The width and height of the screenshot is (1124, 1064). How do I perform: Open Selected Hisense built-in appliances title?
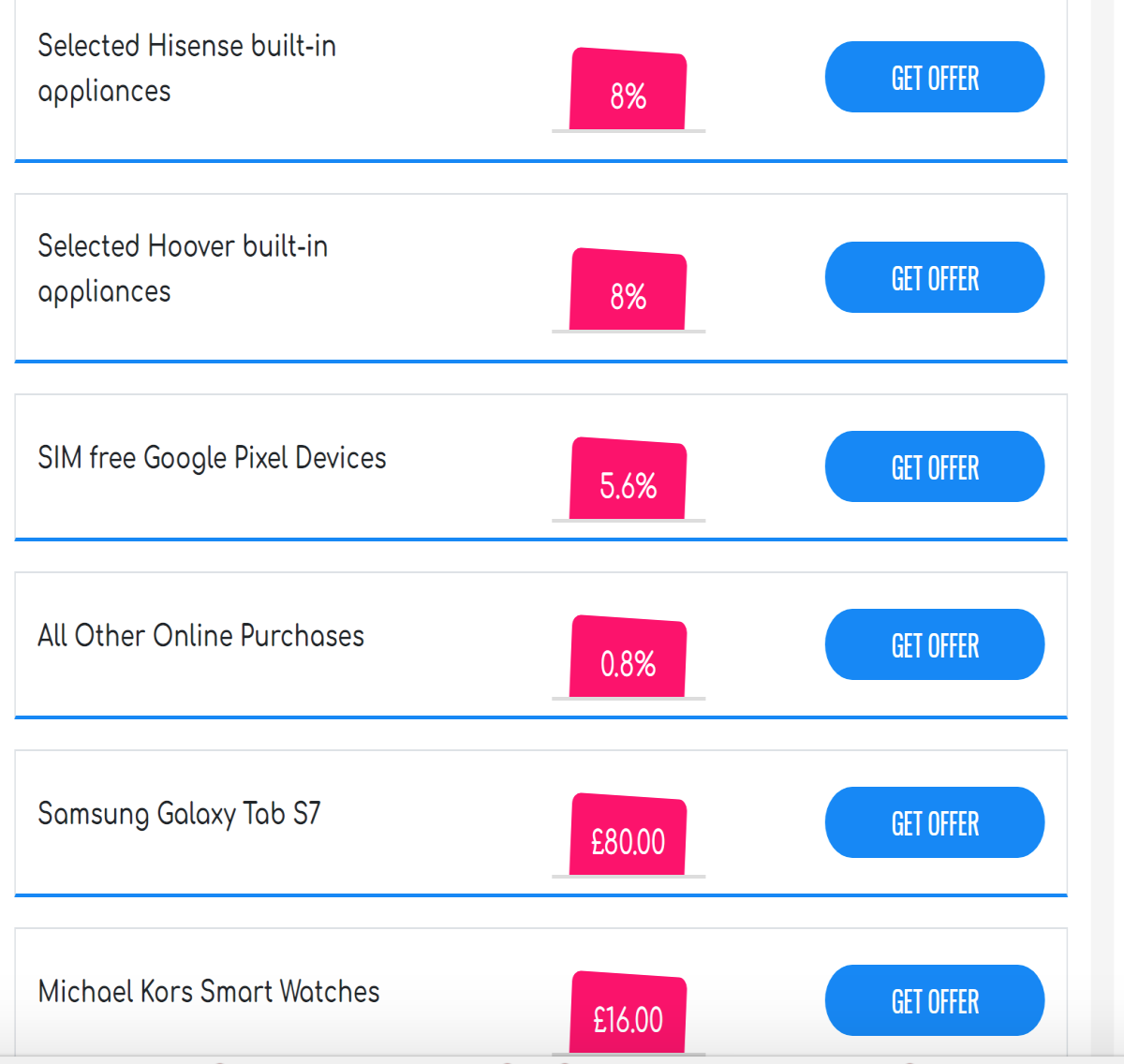coord(186,68)
